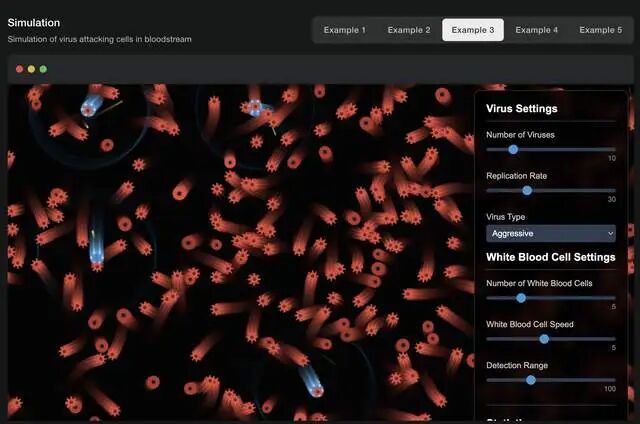Image resolution: width=640 pixels, height=424 pixels.
Task: Click the yellow window dot
Action: click(31, 69)
